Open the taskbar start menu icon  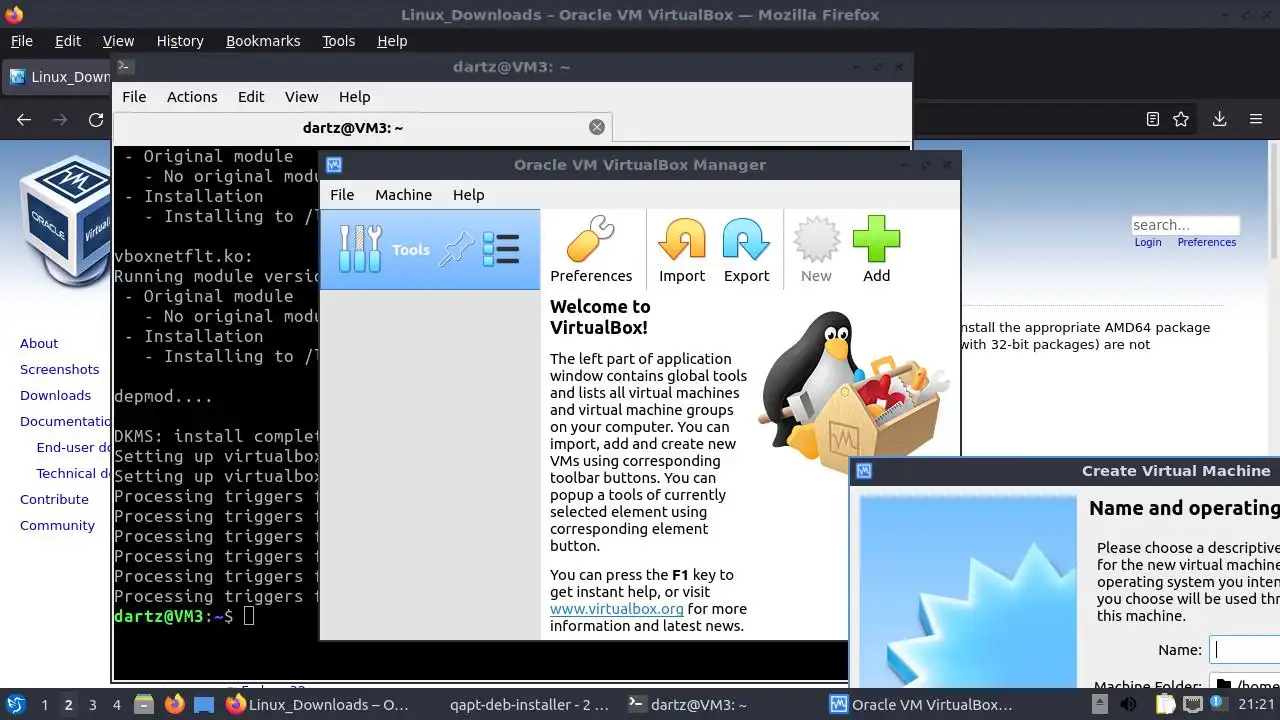15,704
